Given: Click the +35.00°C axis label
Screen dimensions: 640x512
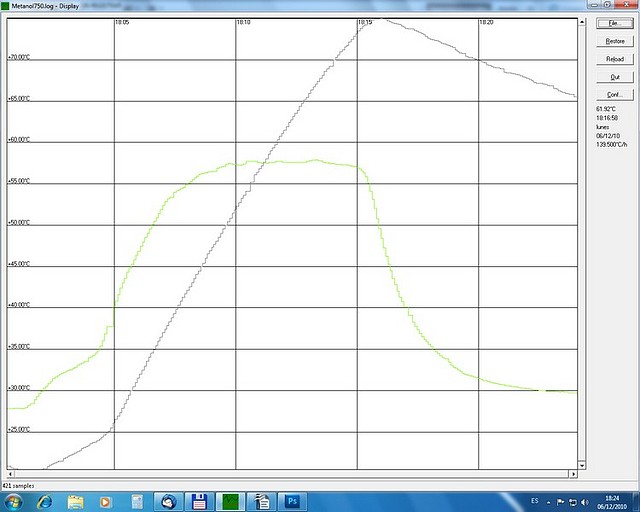Looking at the screenshot, I should pyautogui.click(x=19, y=347).
